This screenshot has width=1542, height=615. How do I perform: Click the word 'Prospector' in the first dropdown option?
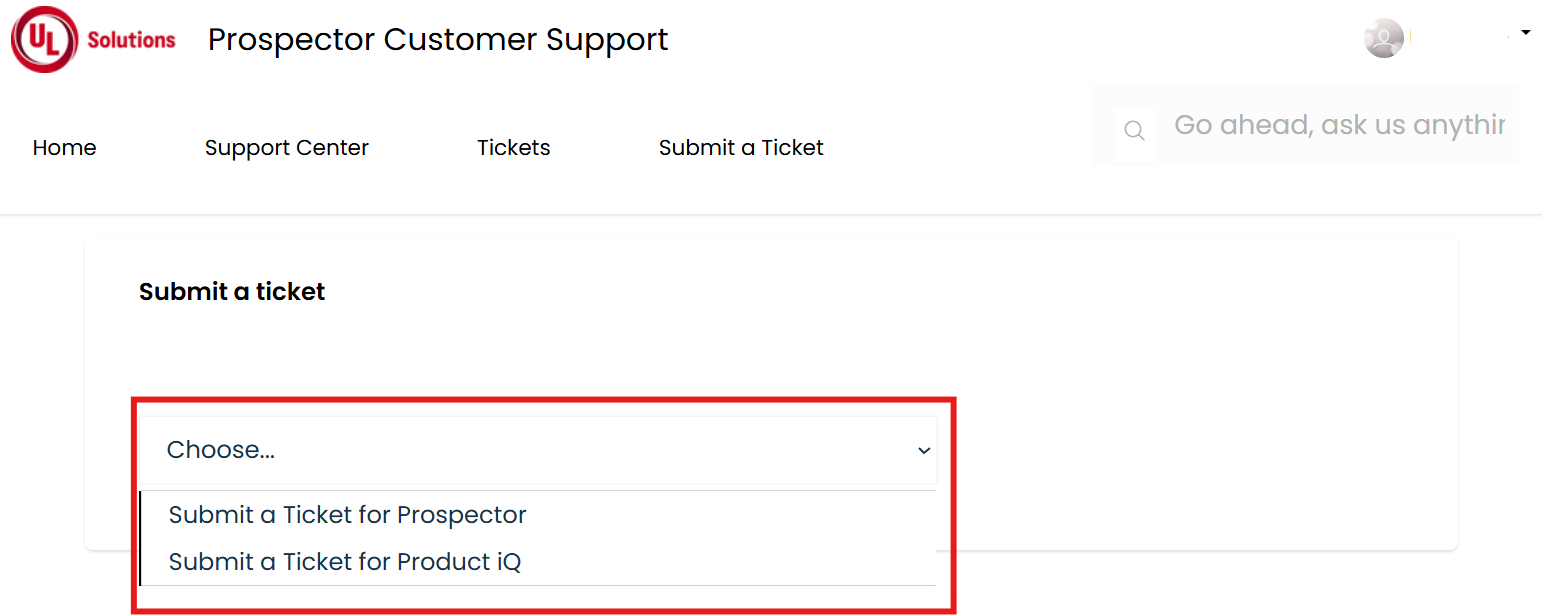[x=462, y=515]
